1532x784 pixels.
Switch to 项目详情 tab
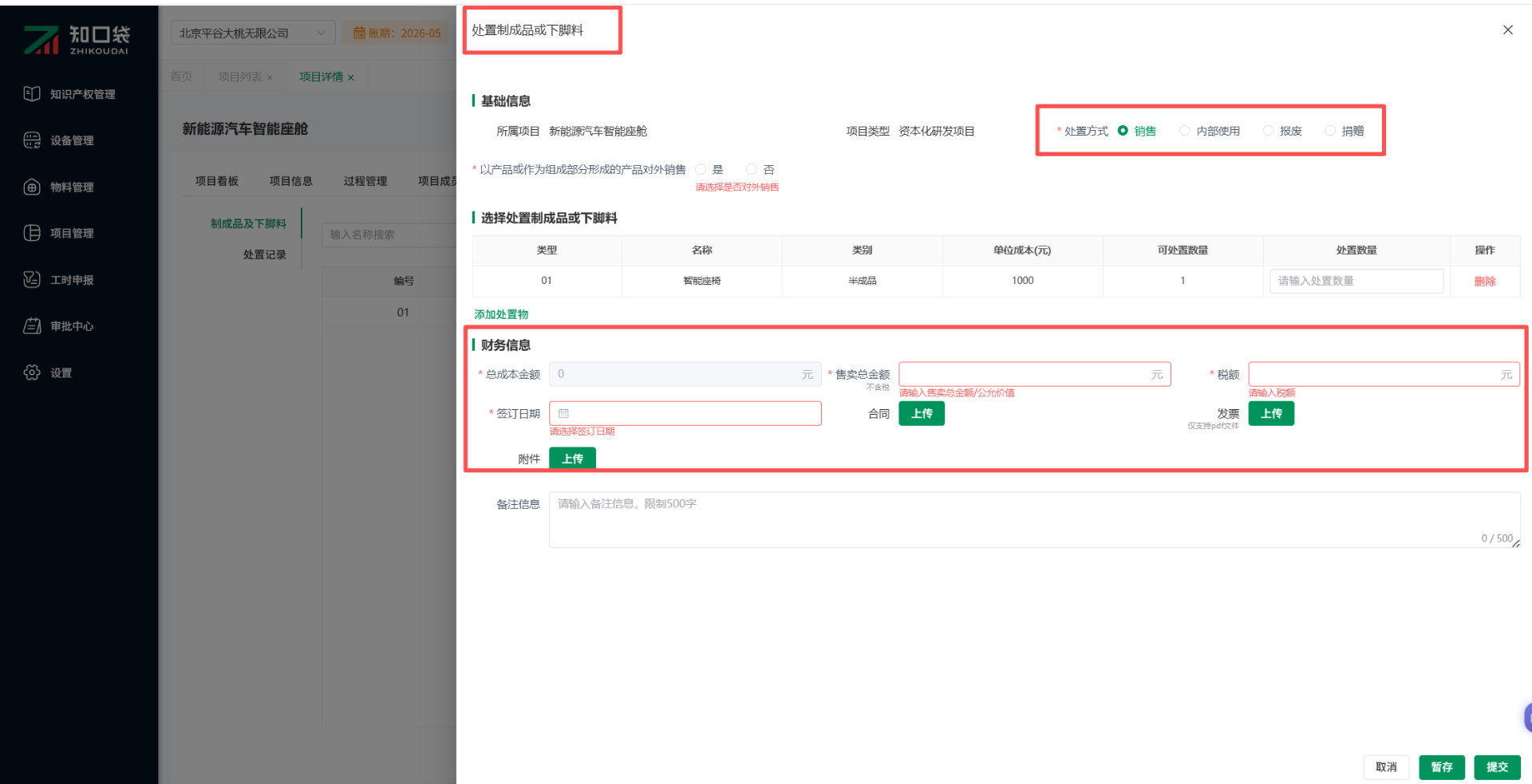[x=321, y=77]
